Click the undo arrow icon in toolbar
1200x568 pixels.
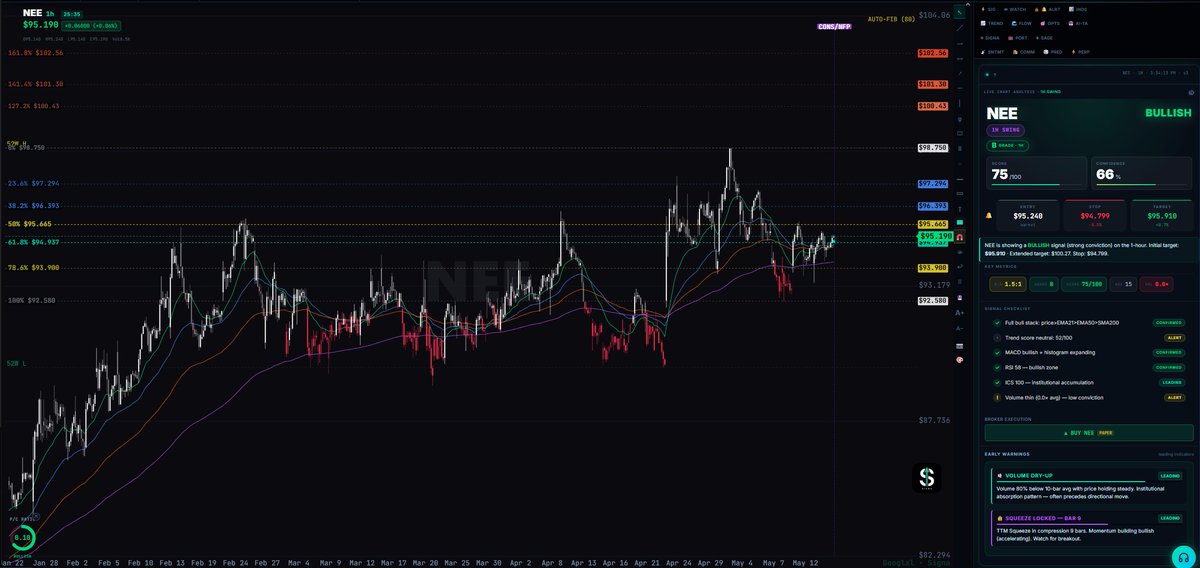click(960, 266)
